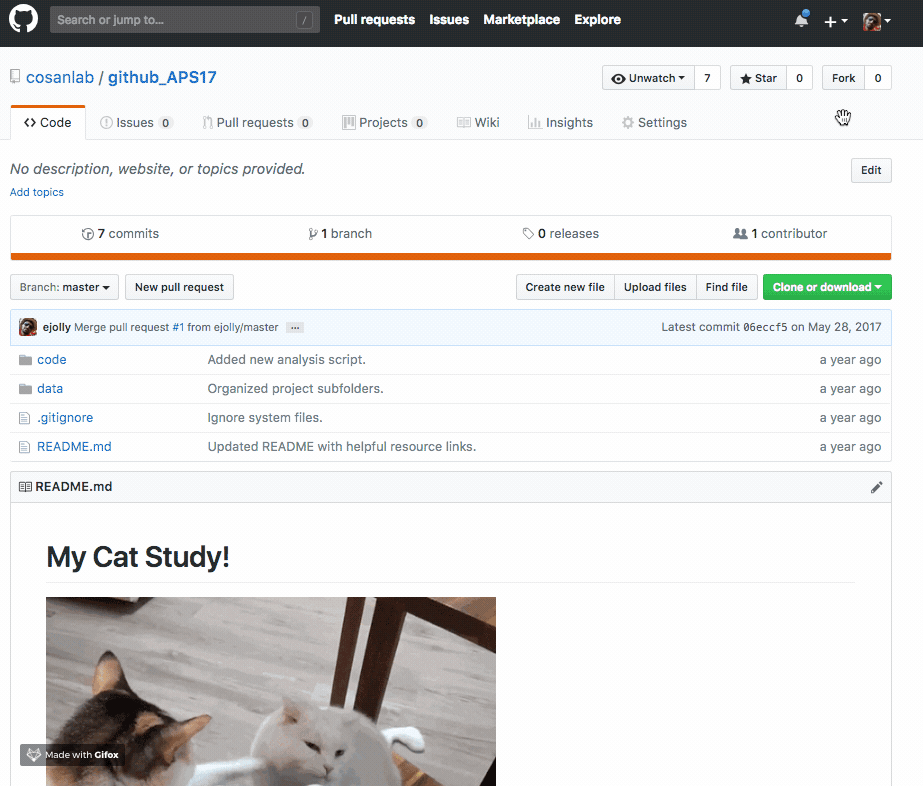Click the search or jump to field
Image resolution: width=923 pixels, height=786 pixels.
point(184,19)
